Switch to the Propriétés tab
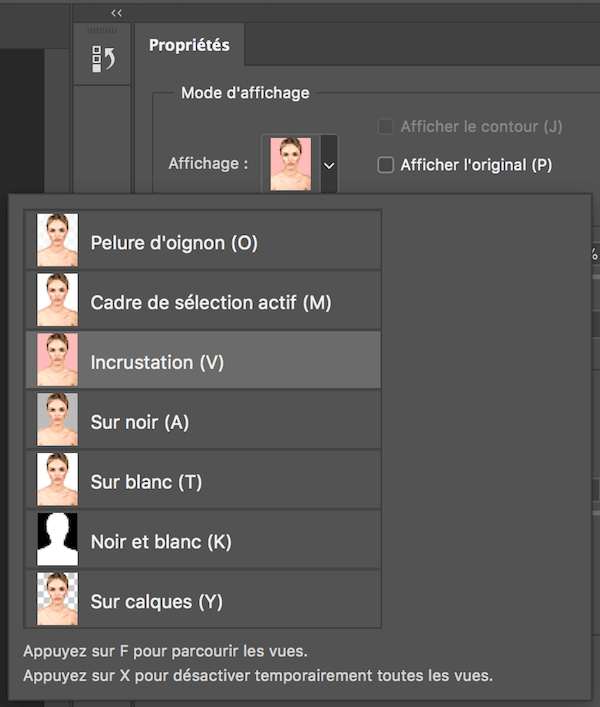The width and height of the screenshot is (600, 707). tap(189, 45)
